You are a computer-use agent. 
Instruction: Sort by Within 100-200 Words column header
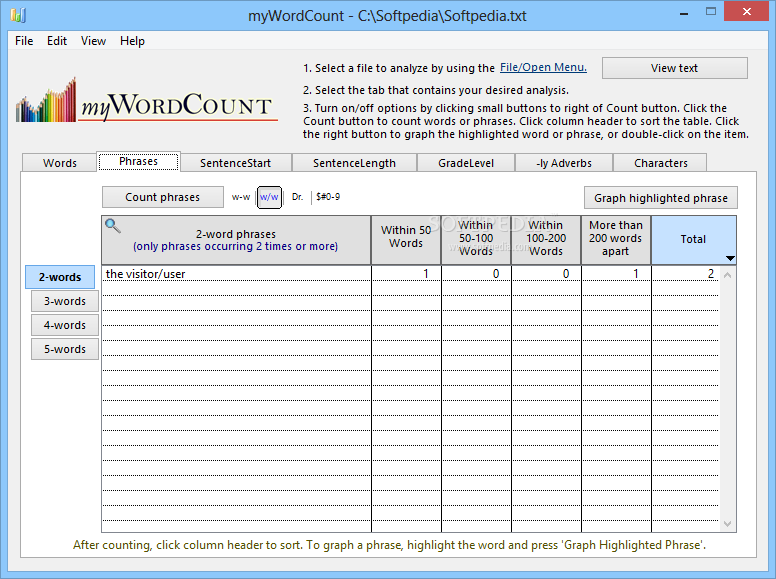(x=546, y=240)
